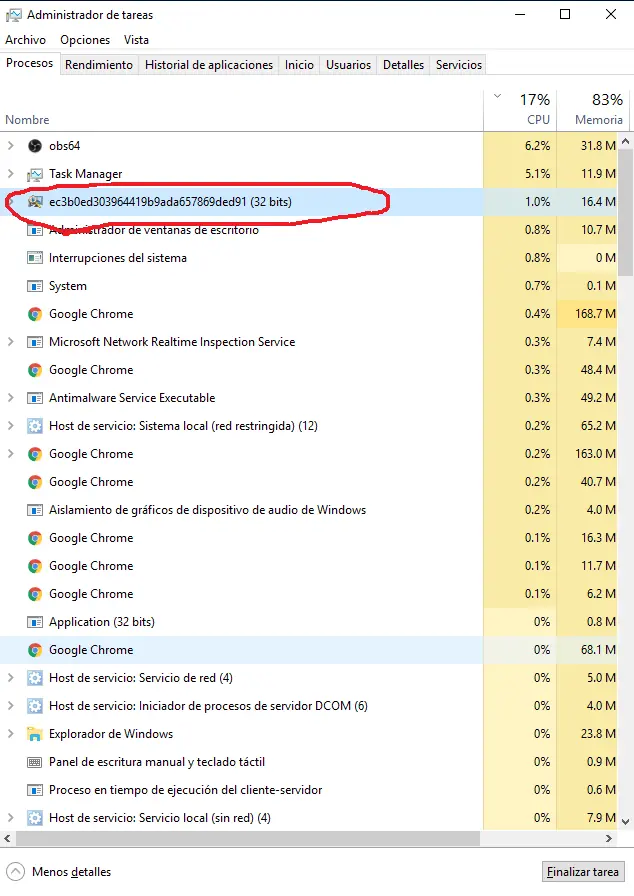Click the Aislamiento de gráficos de dispositivo icon

click(x=35, y=510)
